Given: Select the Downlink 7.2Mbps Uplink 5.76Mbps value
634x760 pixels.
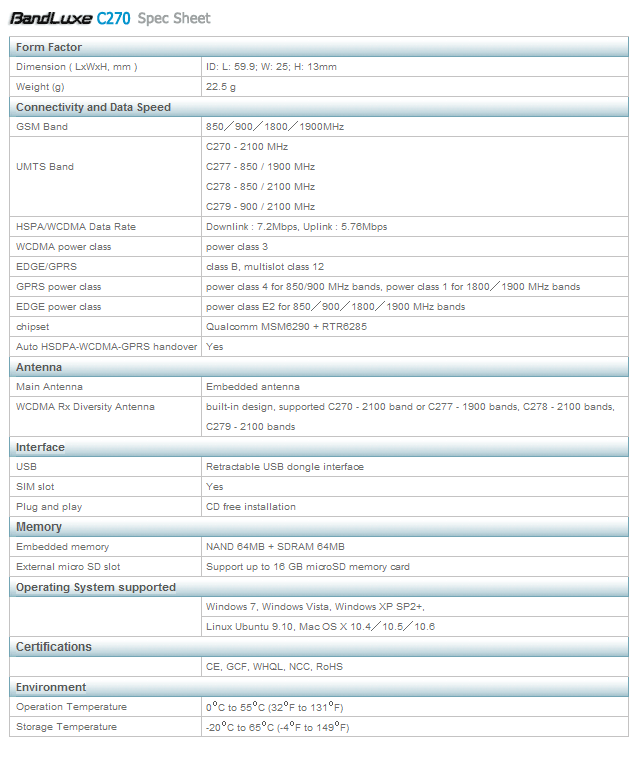Looking at the screenshot, I should pos(296,227).
